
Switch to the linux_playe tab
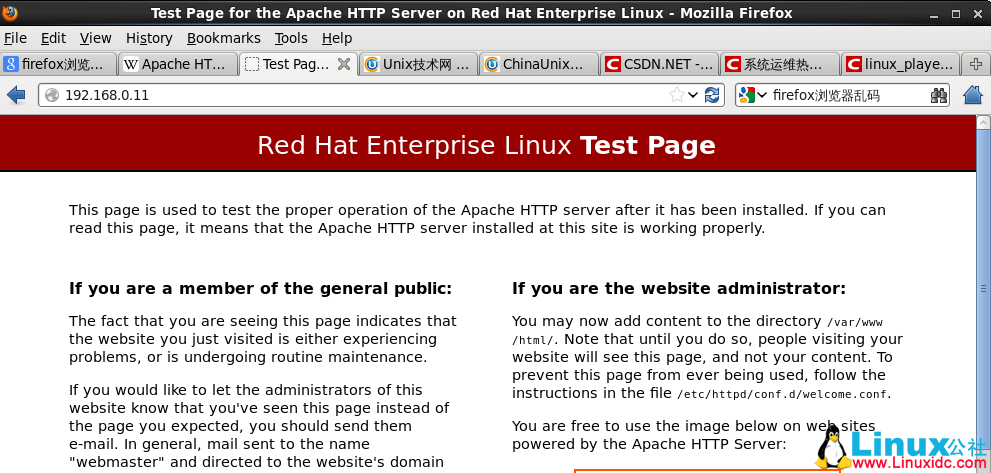tap(900, 64)
